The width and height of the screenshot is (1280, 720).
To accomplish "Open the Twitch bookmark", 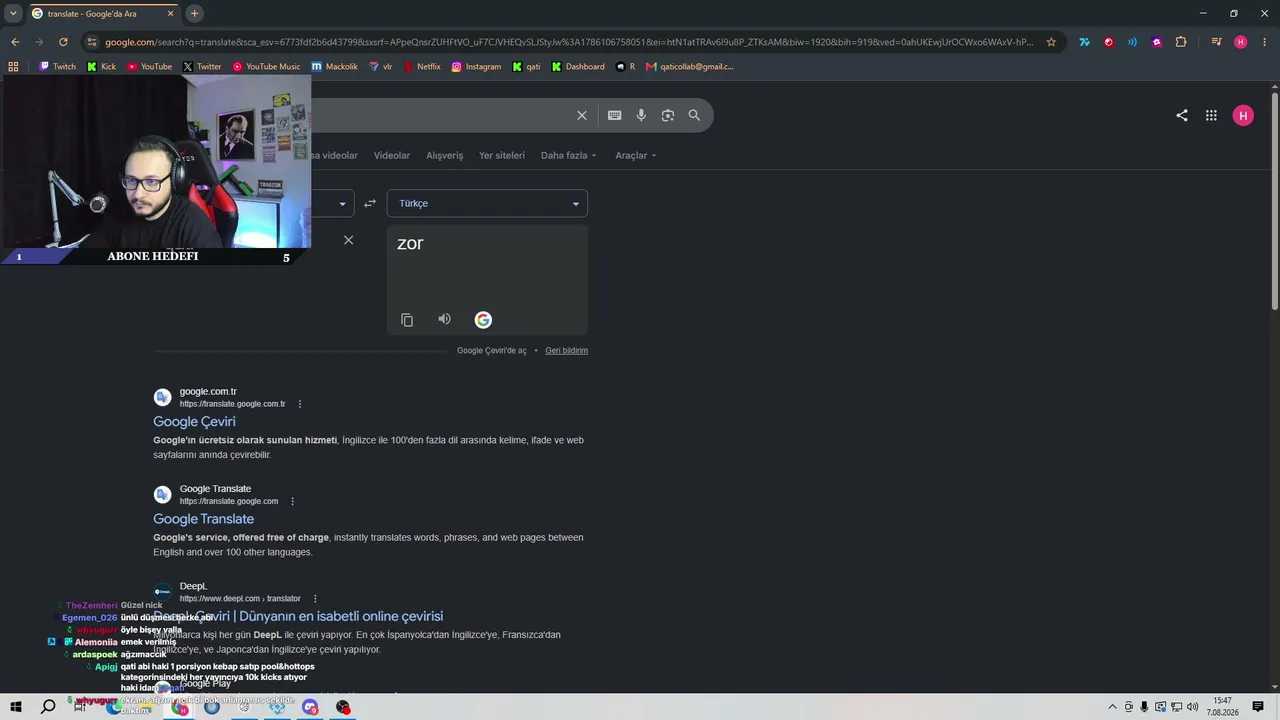I will (x=57, y=67).
